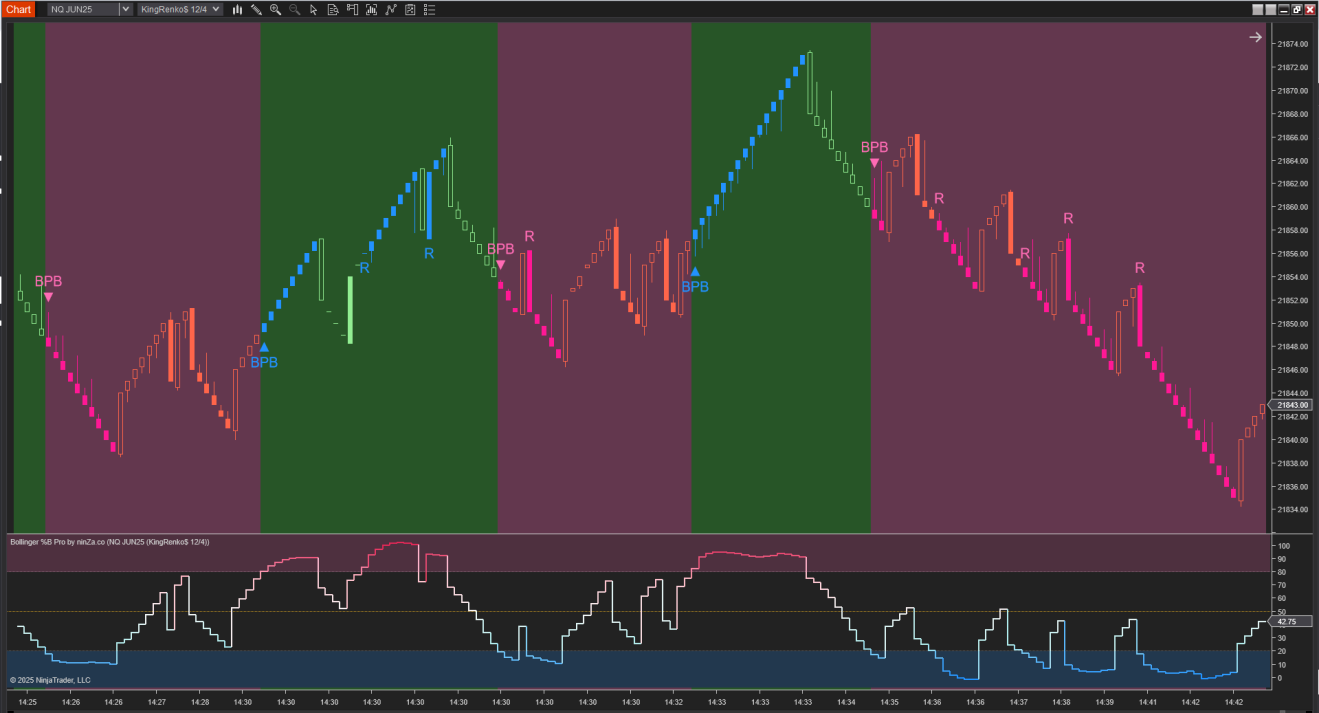Screen dimensions: 1319x713
Task: Open the chart bar style icon
Action: click(237, 9)
